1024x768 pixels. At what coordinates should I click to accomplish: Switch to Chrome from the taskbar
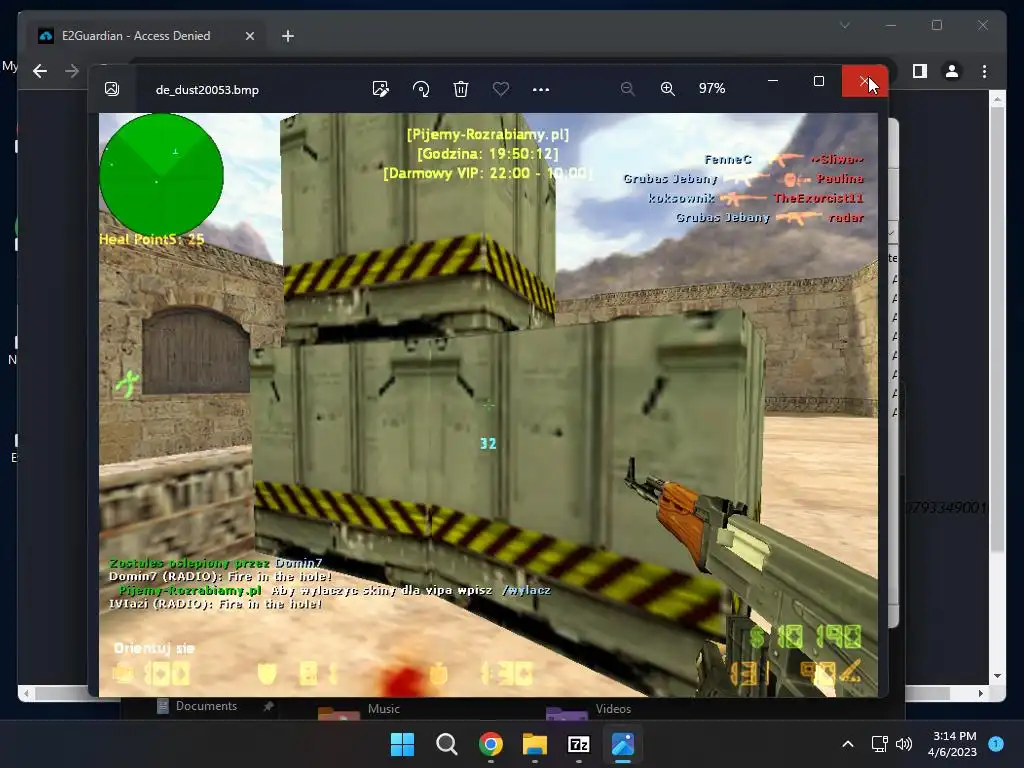[490, 744]
